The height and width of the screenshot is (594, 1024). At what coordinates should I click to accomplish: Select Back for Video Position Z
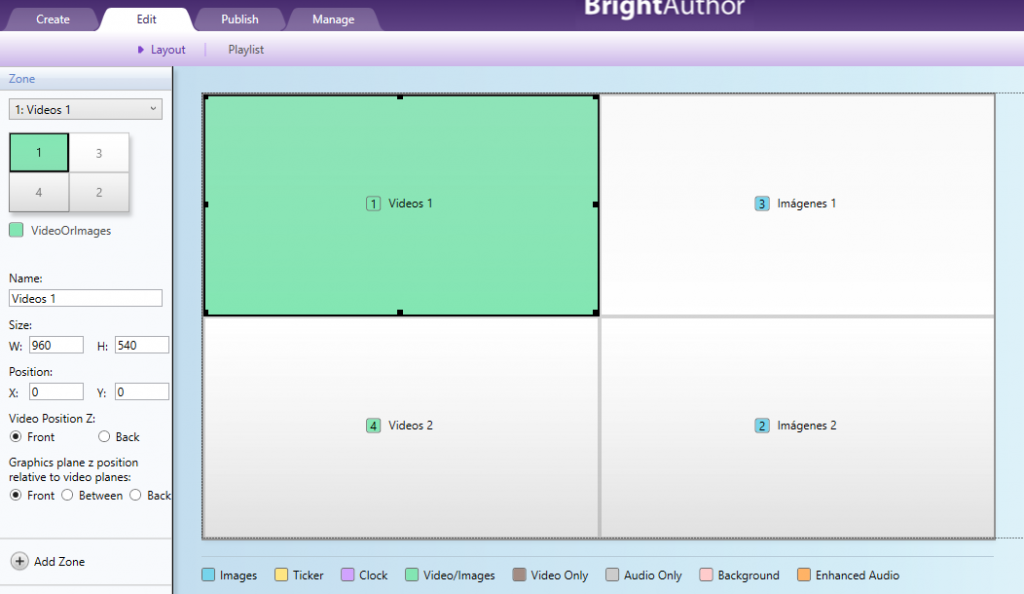[x=104, y=437]
